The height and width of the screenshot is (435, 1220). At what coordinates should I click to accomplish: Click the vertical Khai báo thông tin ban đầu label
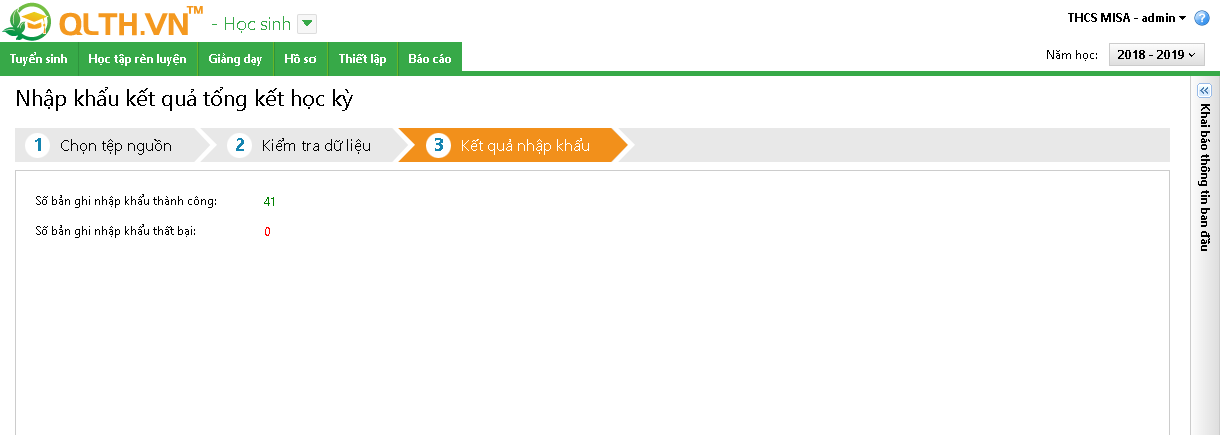coord(1205,176)
